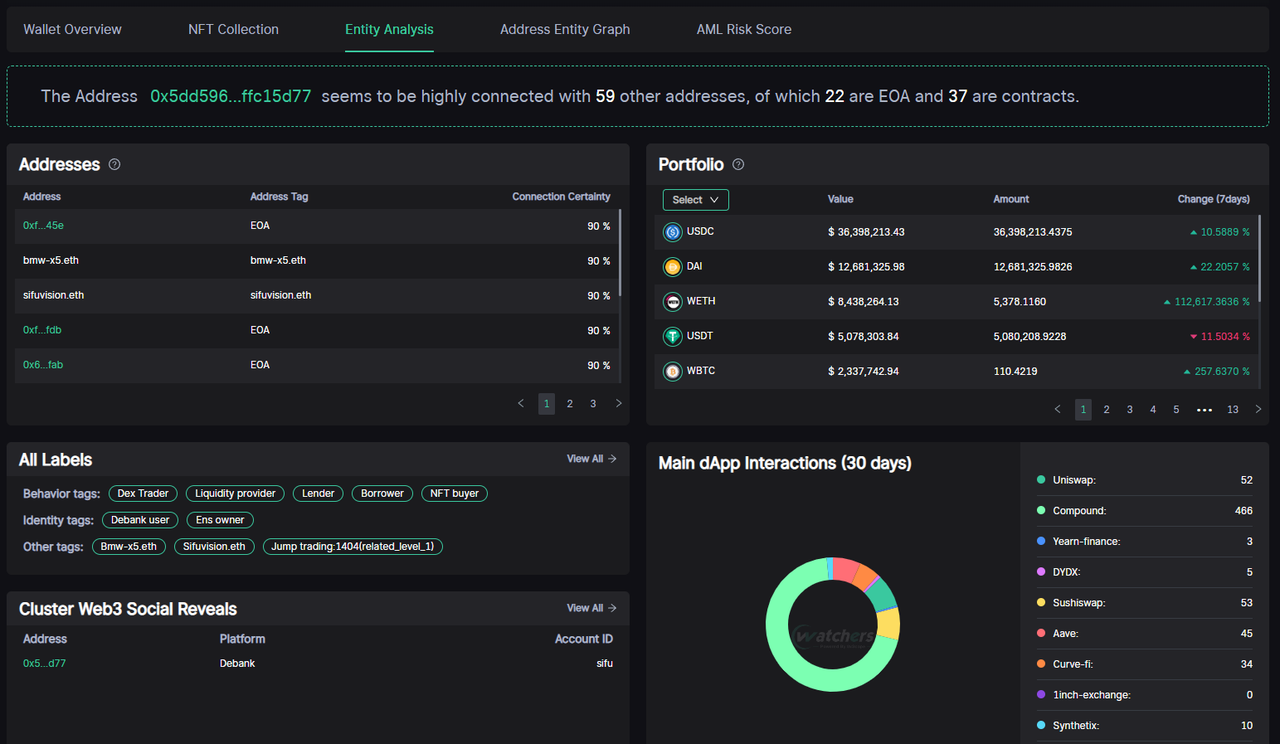This screenshot has width=1280, height=744.
Task: Click the WETH token icon
Action: (x=673, y=302)
